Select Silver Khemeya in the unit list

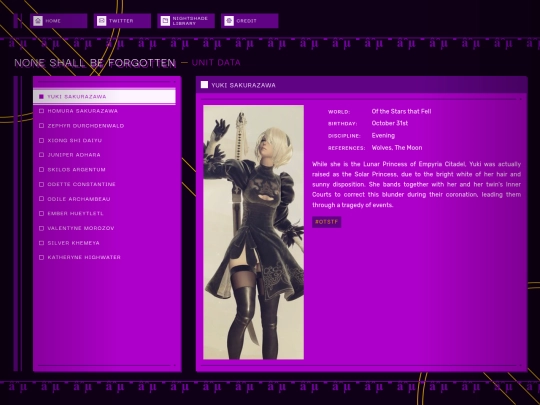pyautogui.click(x=104, y=243)
